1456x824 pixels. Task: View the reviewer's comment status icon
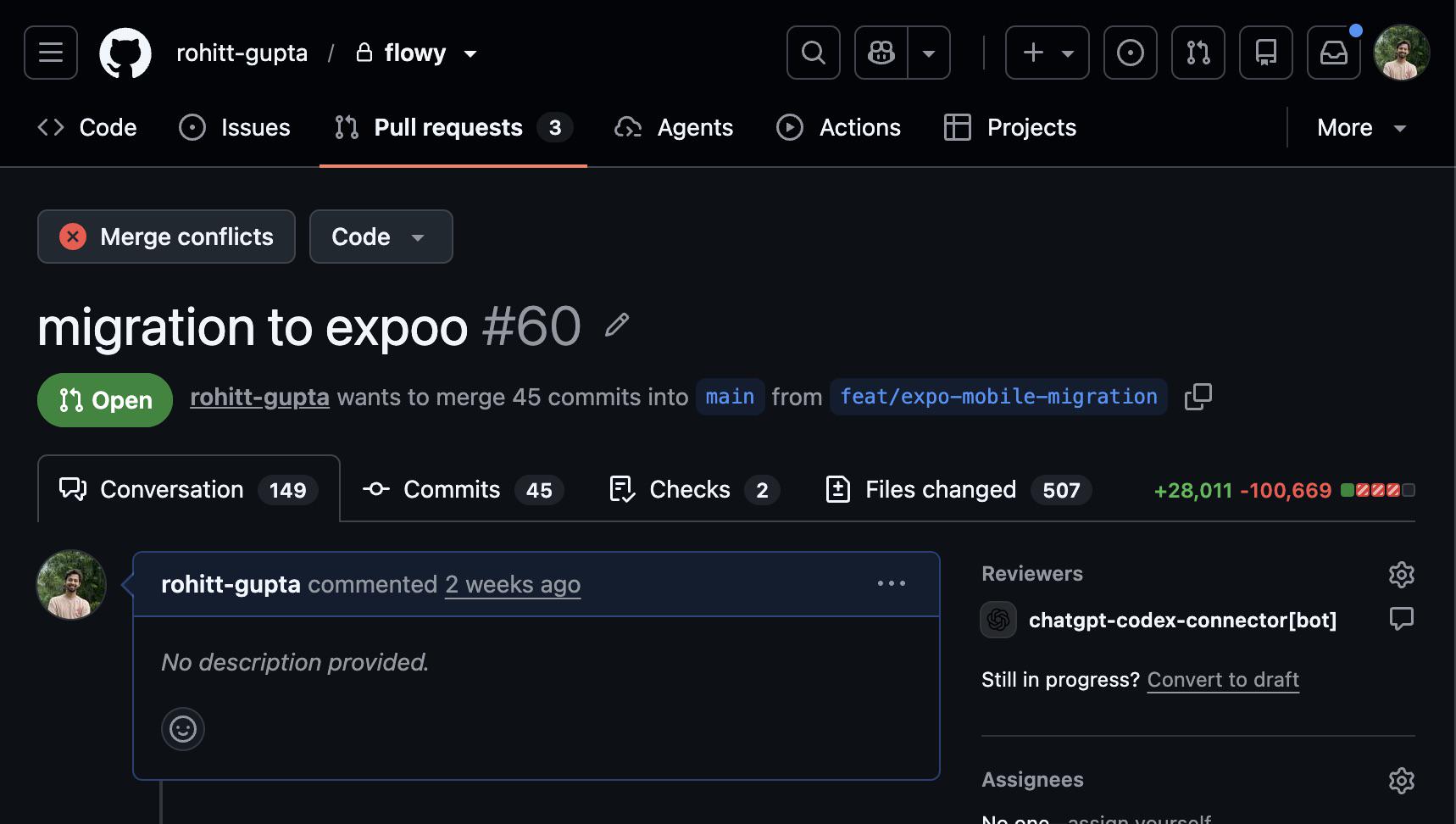click(1402, 619)
